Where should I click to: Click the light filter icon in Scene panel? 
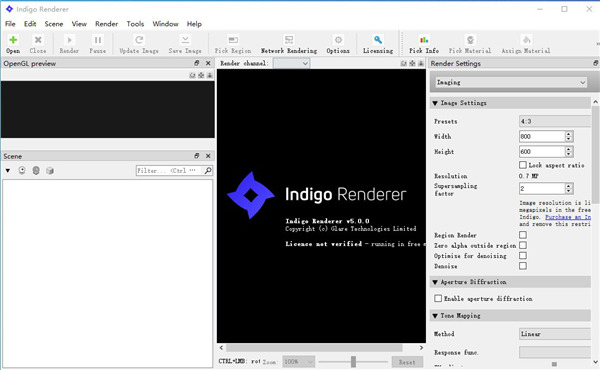coord(22,171)
